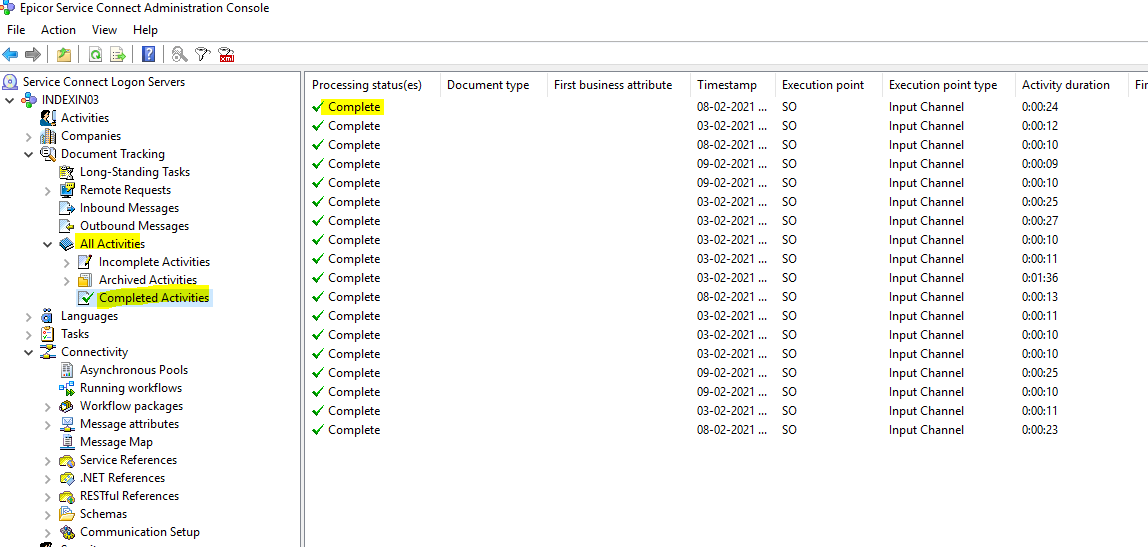
Task: Click the Schemas folder icon
Action: (x=67, y=514)
